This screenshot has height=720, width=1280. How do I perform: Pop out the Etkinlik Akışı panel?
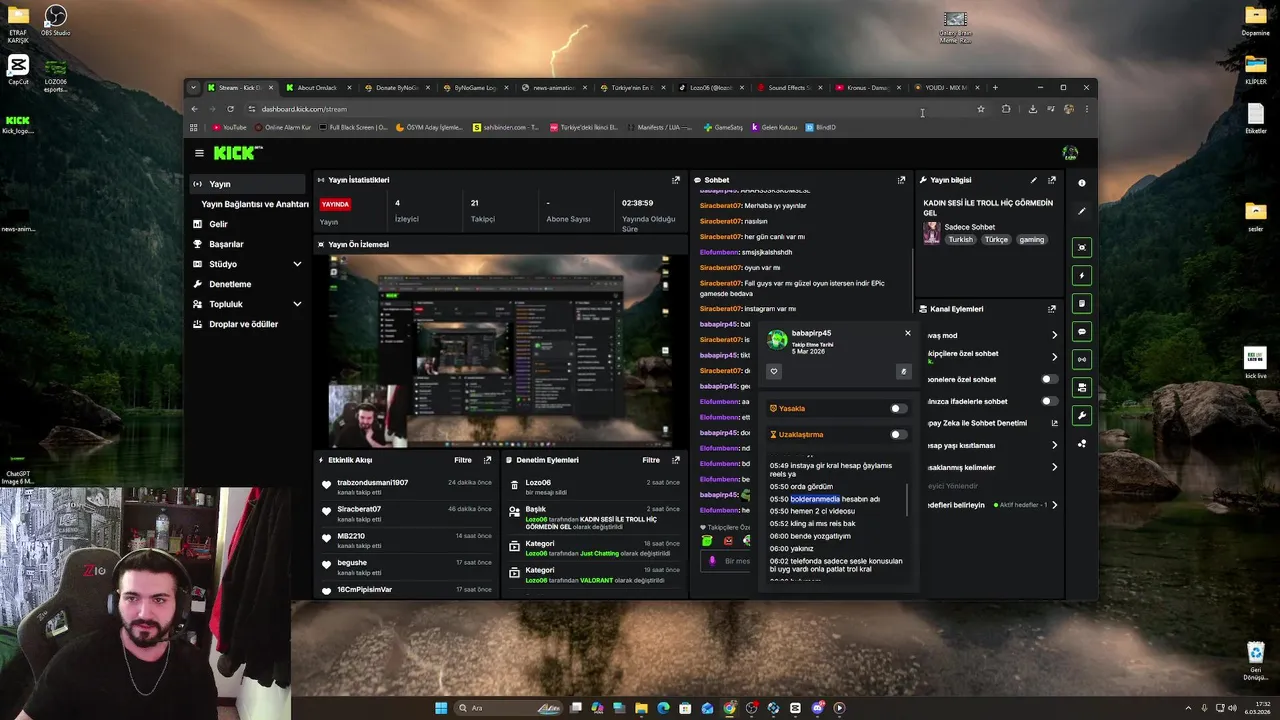coord(487,460)
